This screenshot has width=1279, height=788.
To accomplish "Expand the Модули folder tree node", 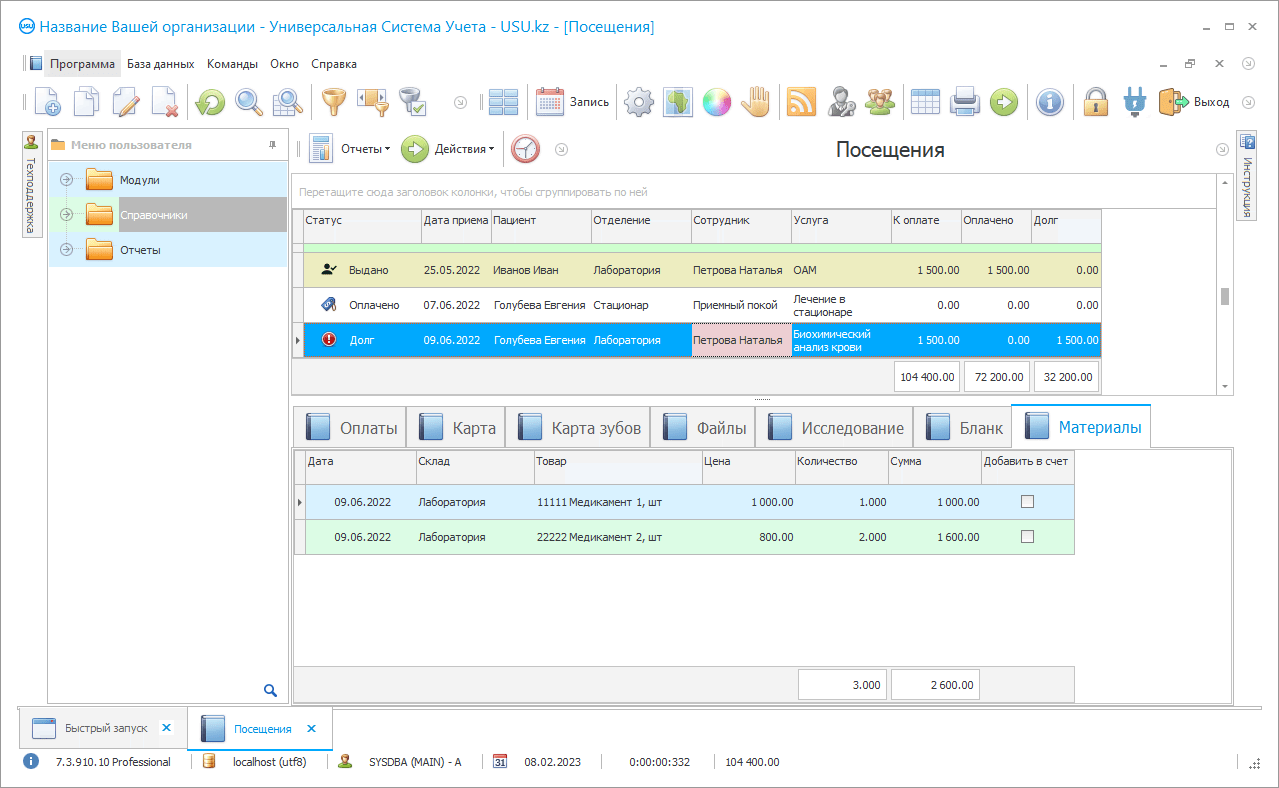I will point(67,180).
